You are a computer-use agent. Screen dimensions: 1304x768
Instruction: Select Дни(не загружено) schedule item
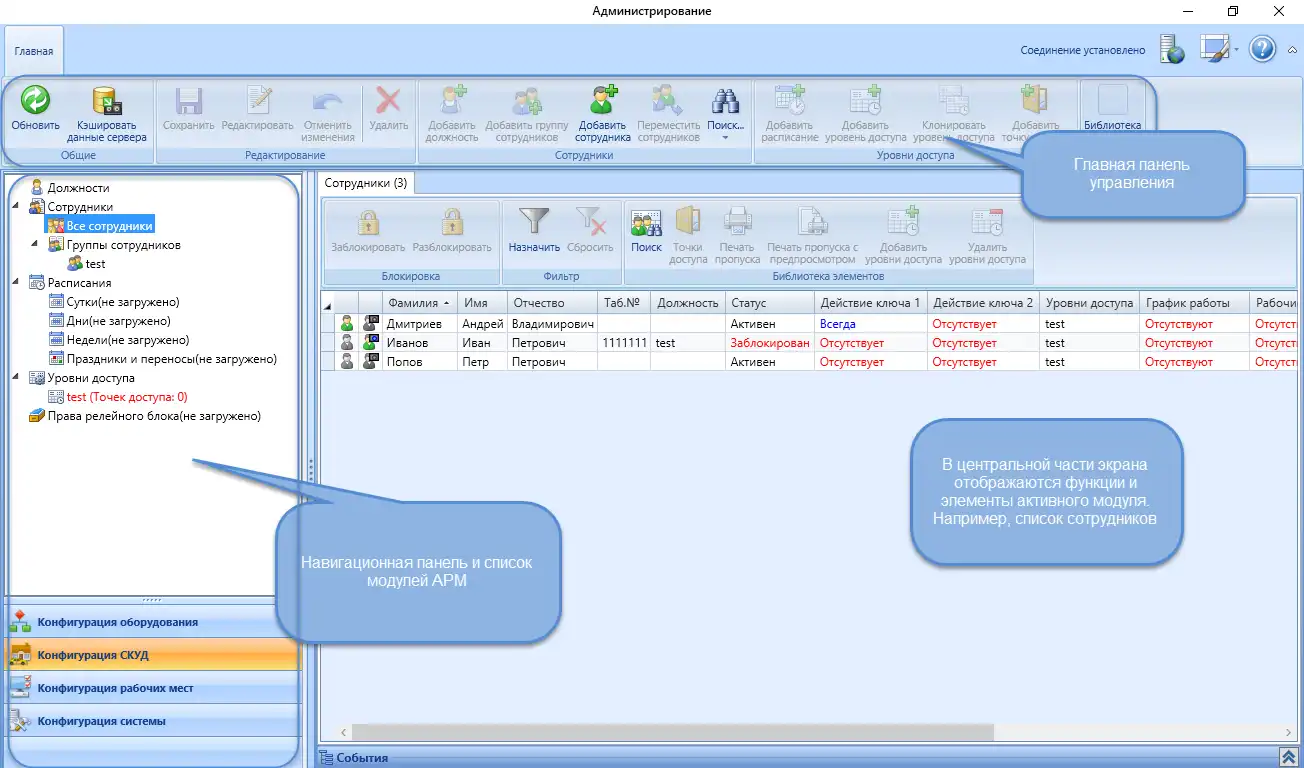pyautogui.click(x=118, y=321)
